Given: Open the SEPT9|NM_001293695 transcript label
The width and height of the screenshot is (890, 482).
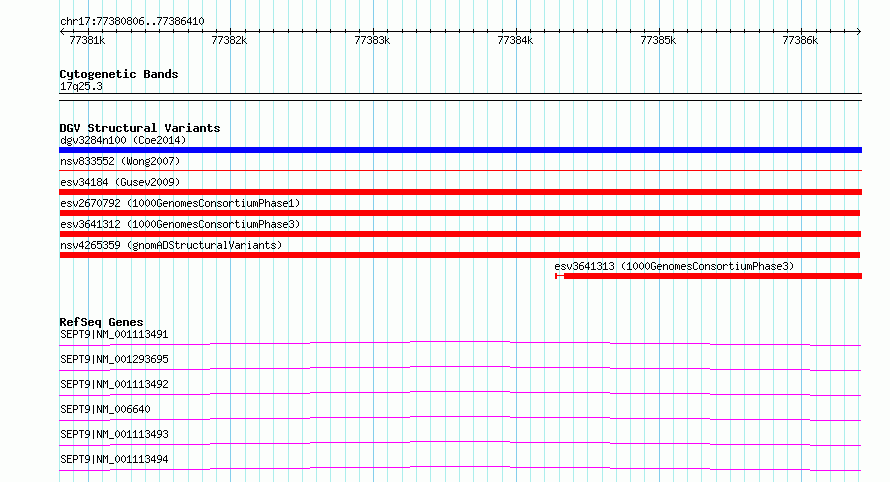Looking at the screenshot, I should pos(114,359).
